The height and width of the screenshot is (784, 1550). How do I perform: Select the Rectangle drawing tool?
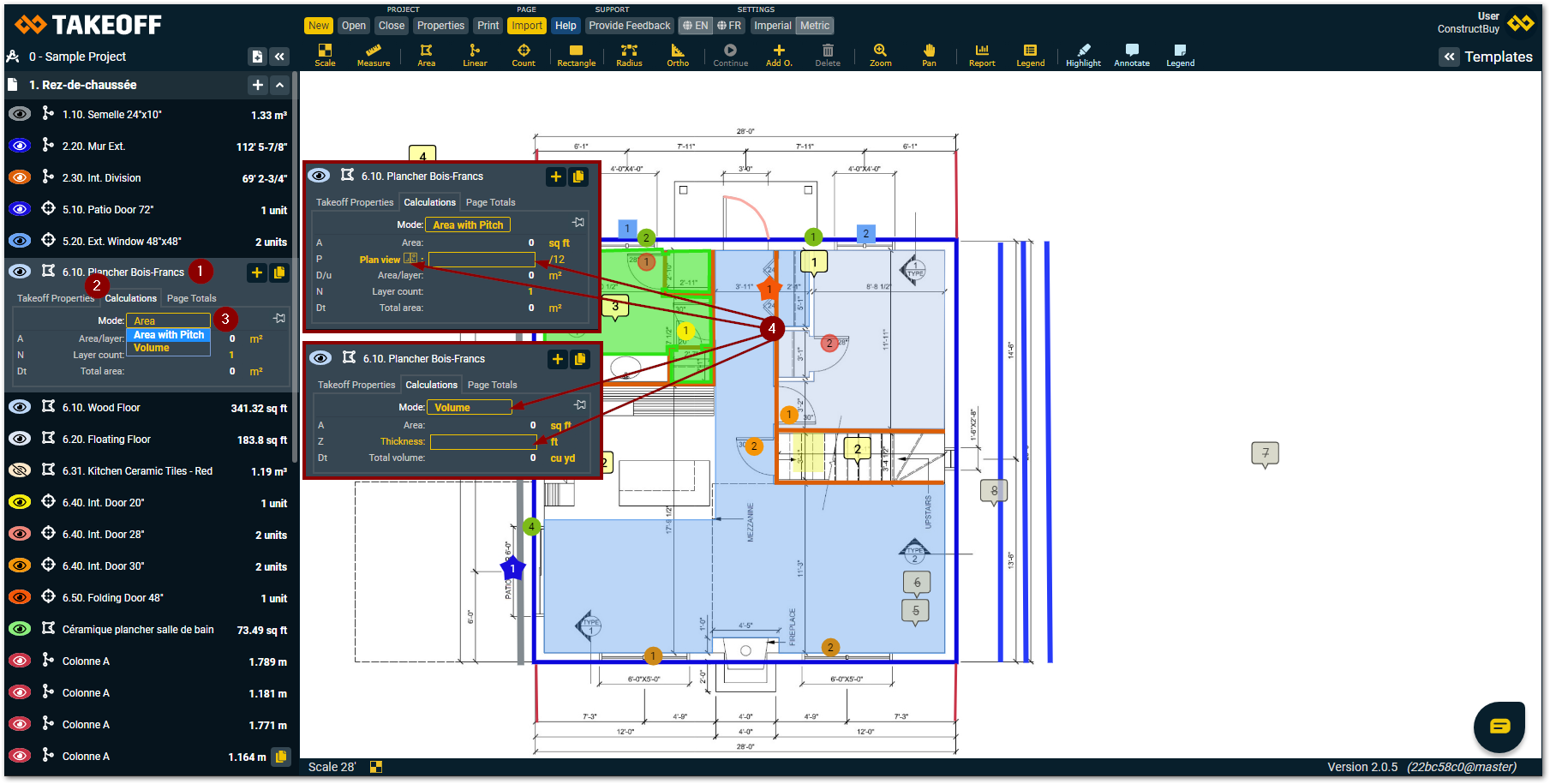coord(576,55)
